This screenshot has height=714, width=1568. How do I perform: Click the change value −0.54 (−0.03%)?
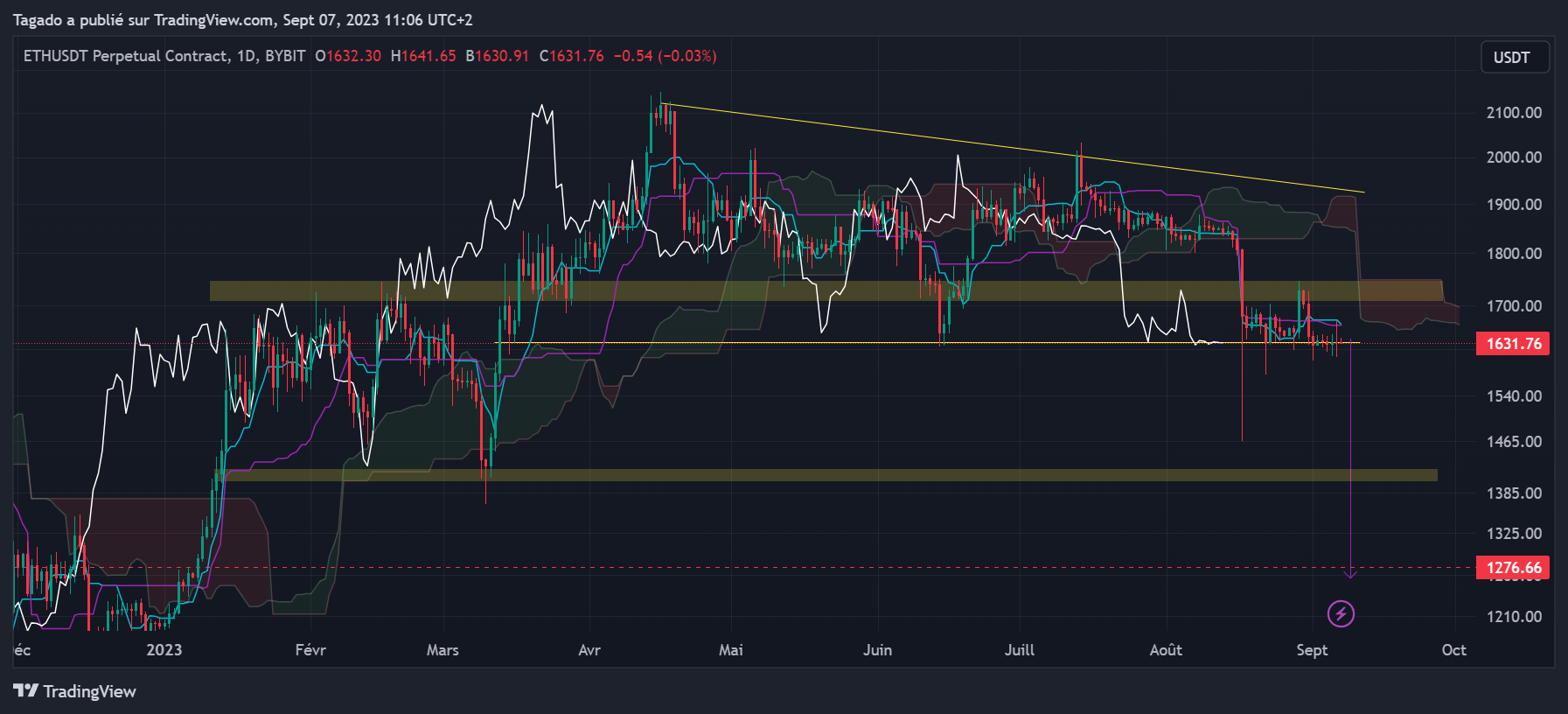[x=665, y=56]
